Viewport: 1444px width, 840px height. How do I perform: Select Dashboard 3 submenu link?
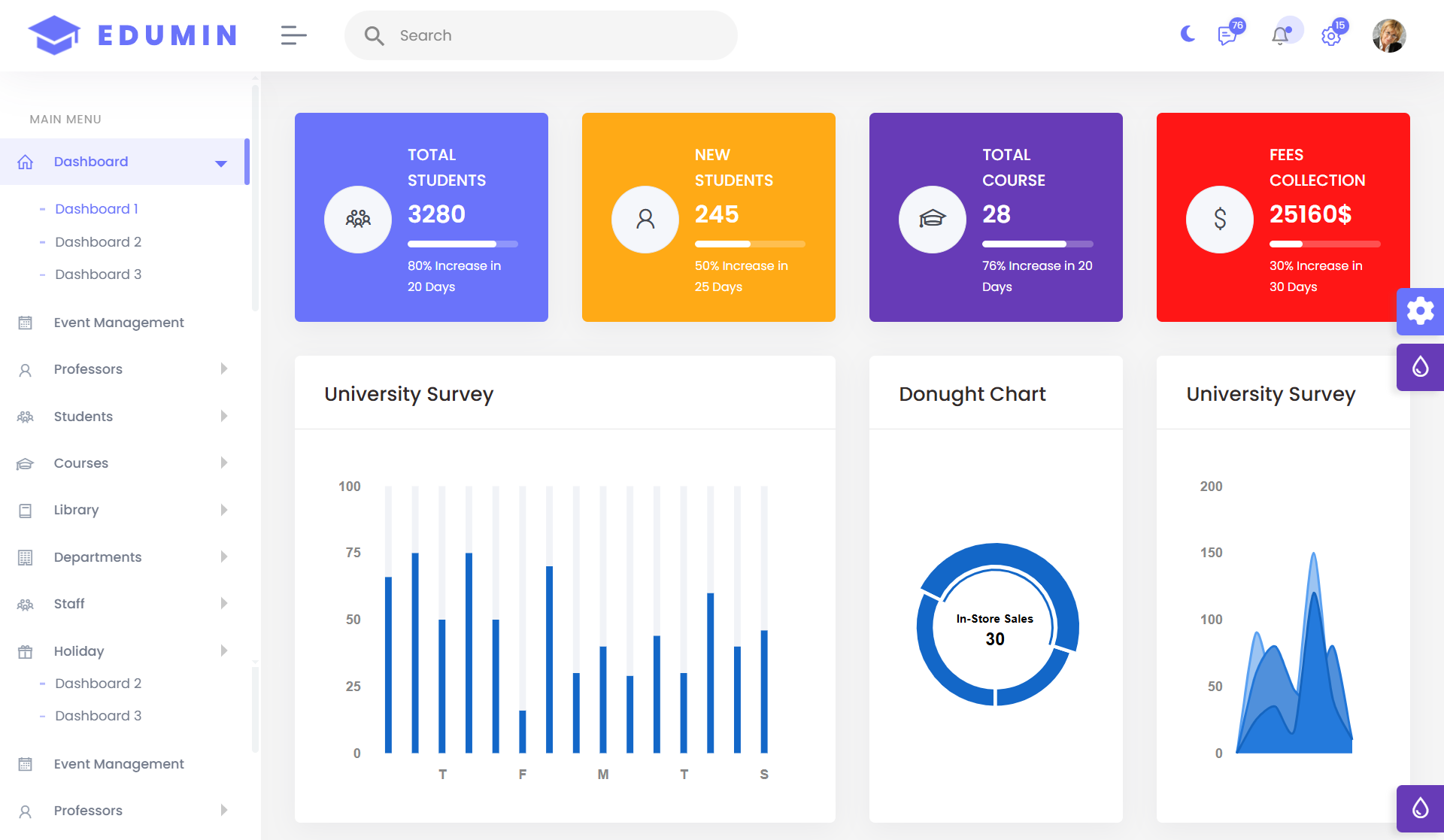click(98, 274)
